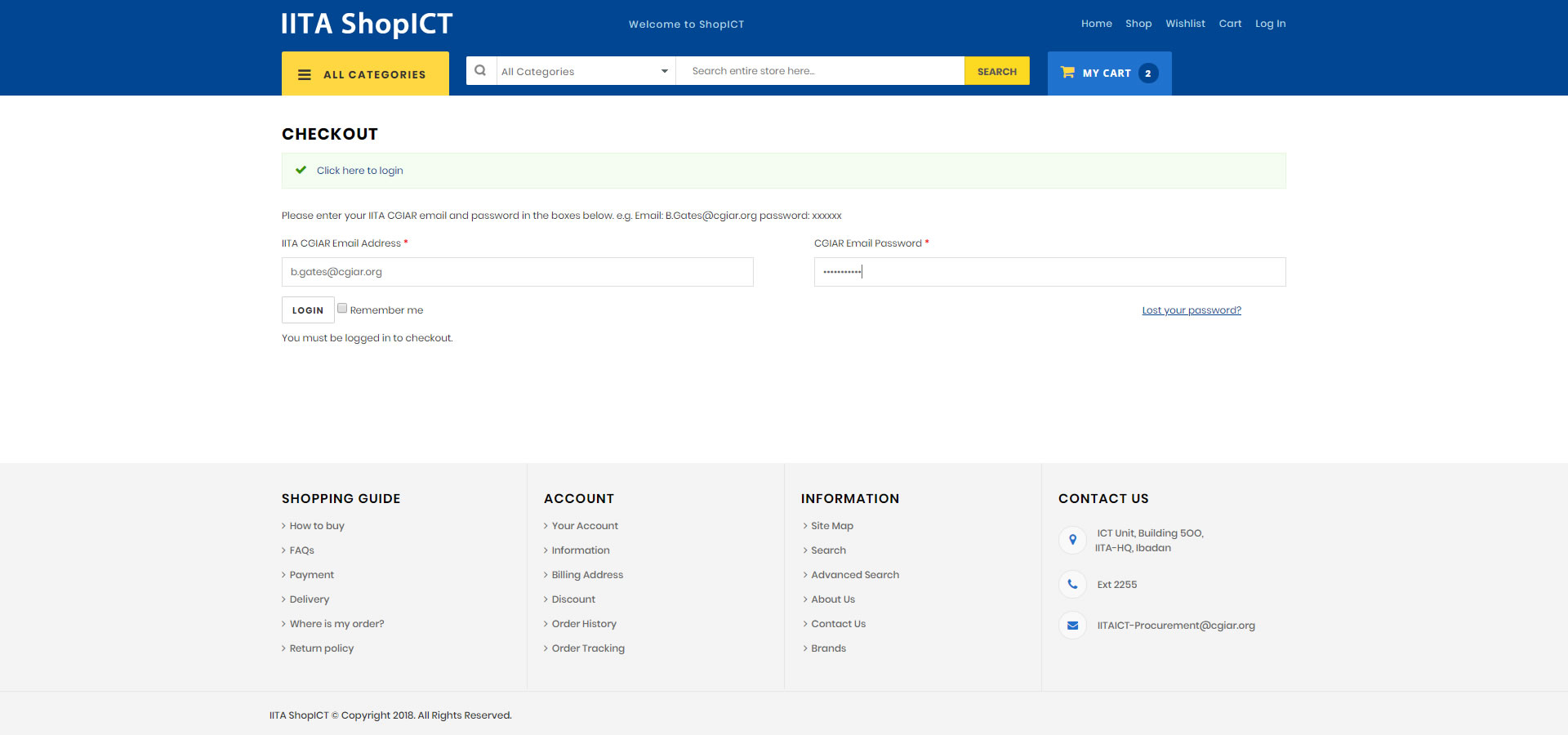Open the Billing Address footer link
The height and width of the screenshot is (735, 1568).
587,575
